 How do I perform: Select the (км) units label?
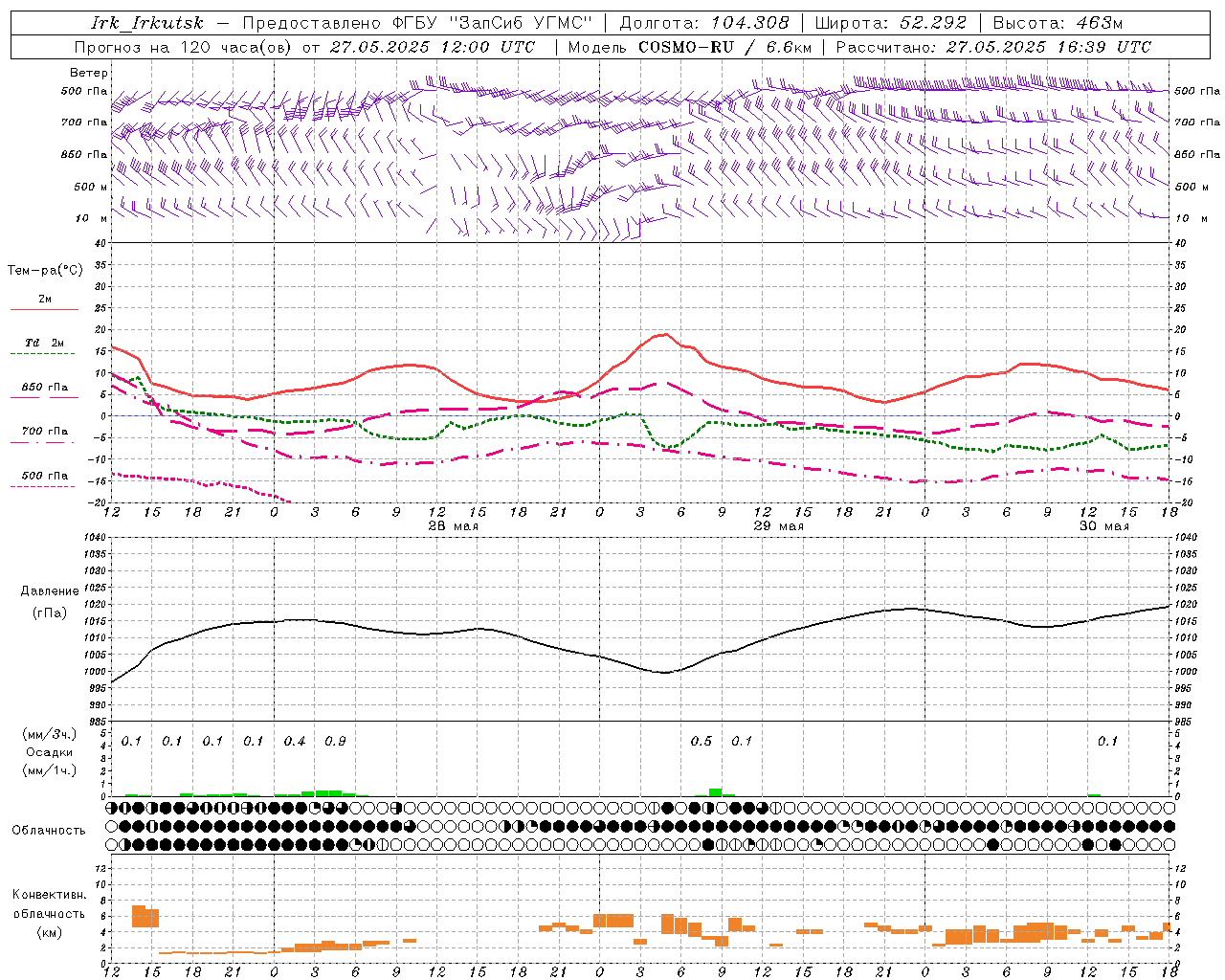click(49, 932)
